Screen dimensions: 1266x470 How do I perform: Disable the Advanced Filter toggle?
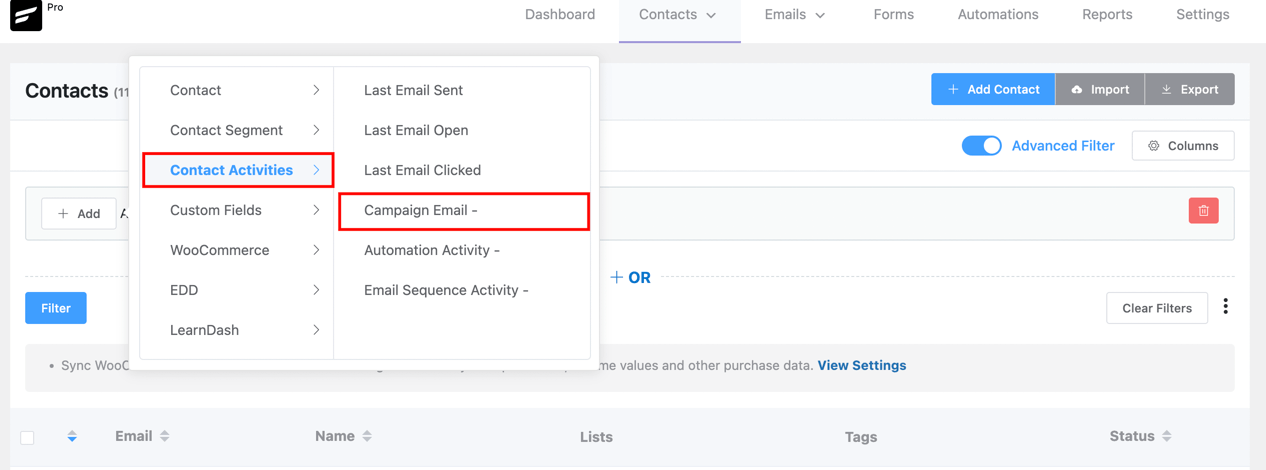pos(981,145)
